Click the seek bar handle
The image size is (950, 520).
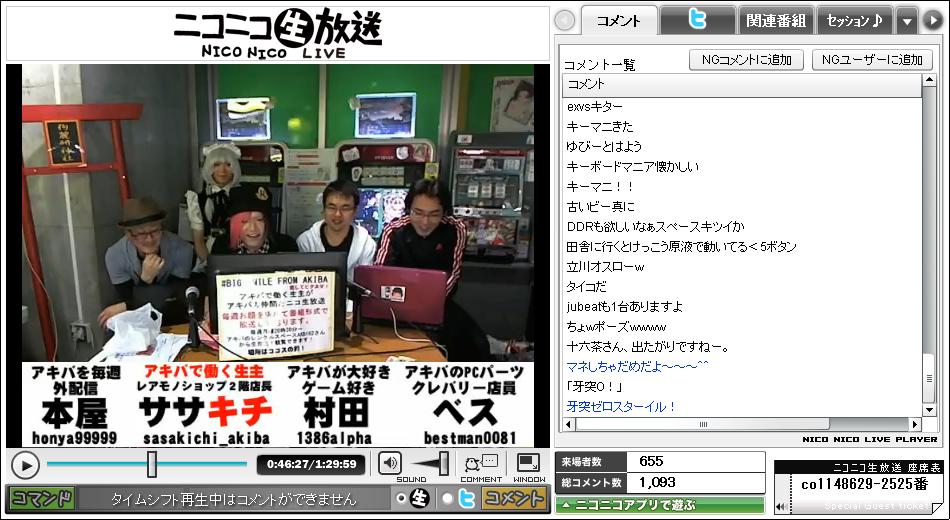pyautogui.click(x=152, y=464)
